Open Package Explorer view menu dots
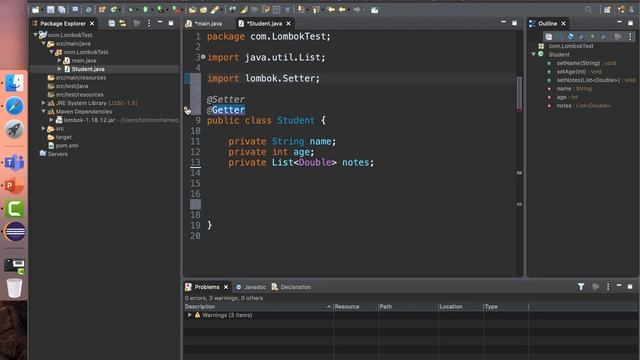 [149, 23]
